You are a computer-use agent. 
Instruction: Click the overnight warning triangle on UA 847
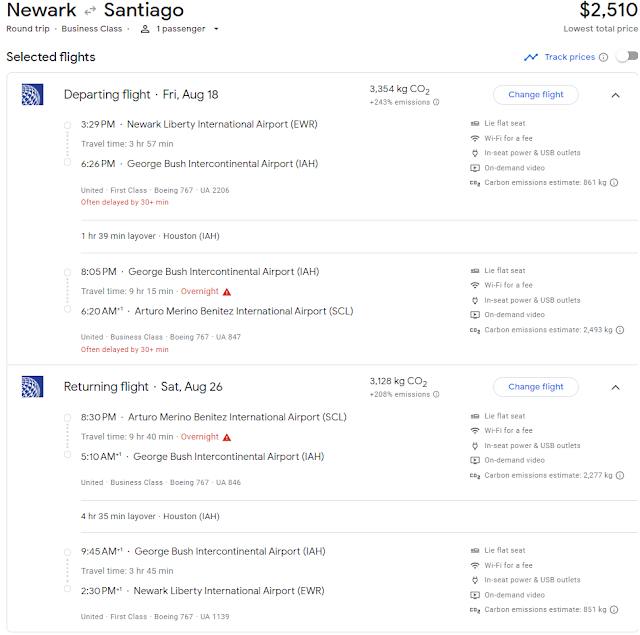227,292
